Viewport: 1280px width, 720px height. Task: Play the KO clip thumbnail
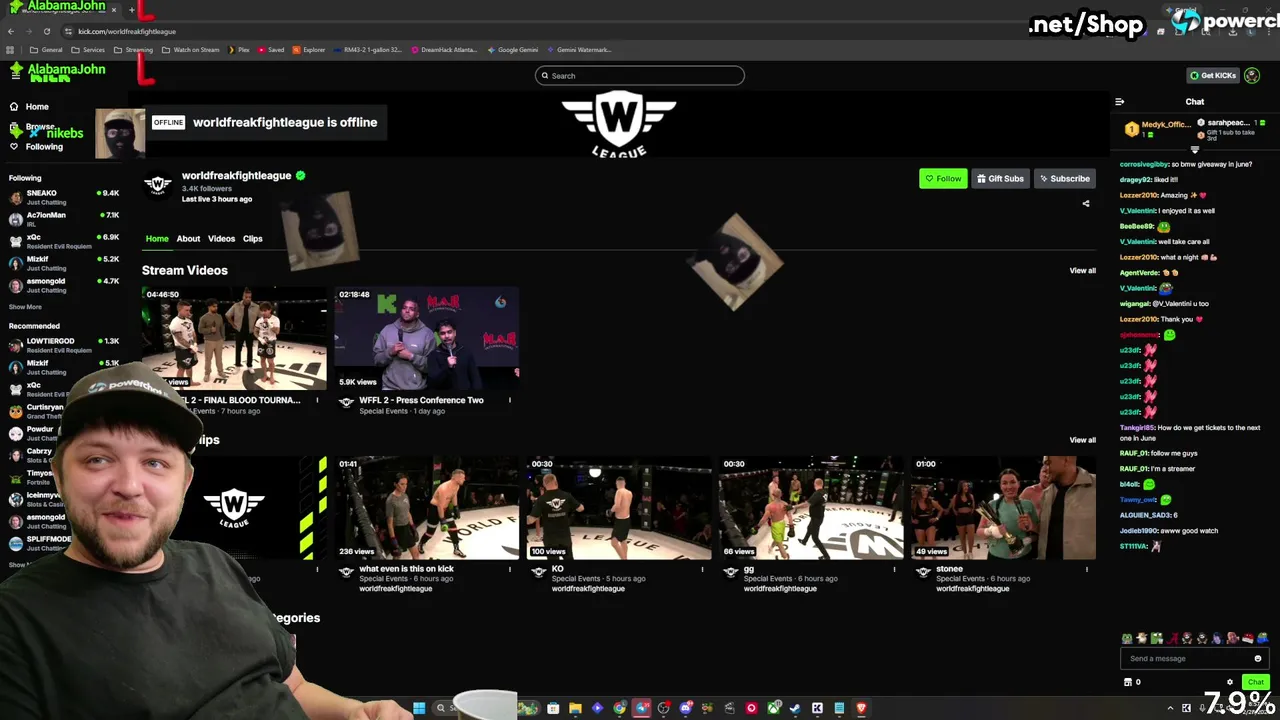pyautogui.click(x=619, y=509)
